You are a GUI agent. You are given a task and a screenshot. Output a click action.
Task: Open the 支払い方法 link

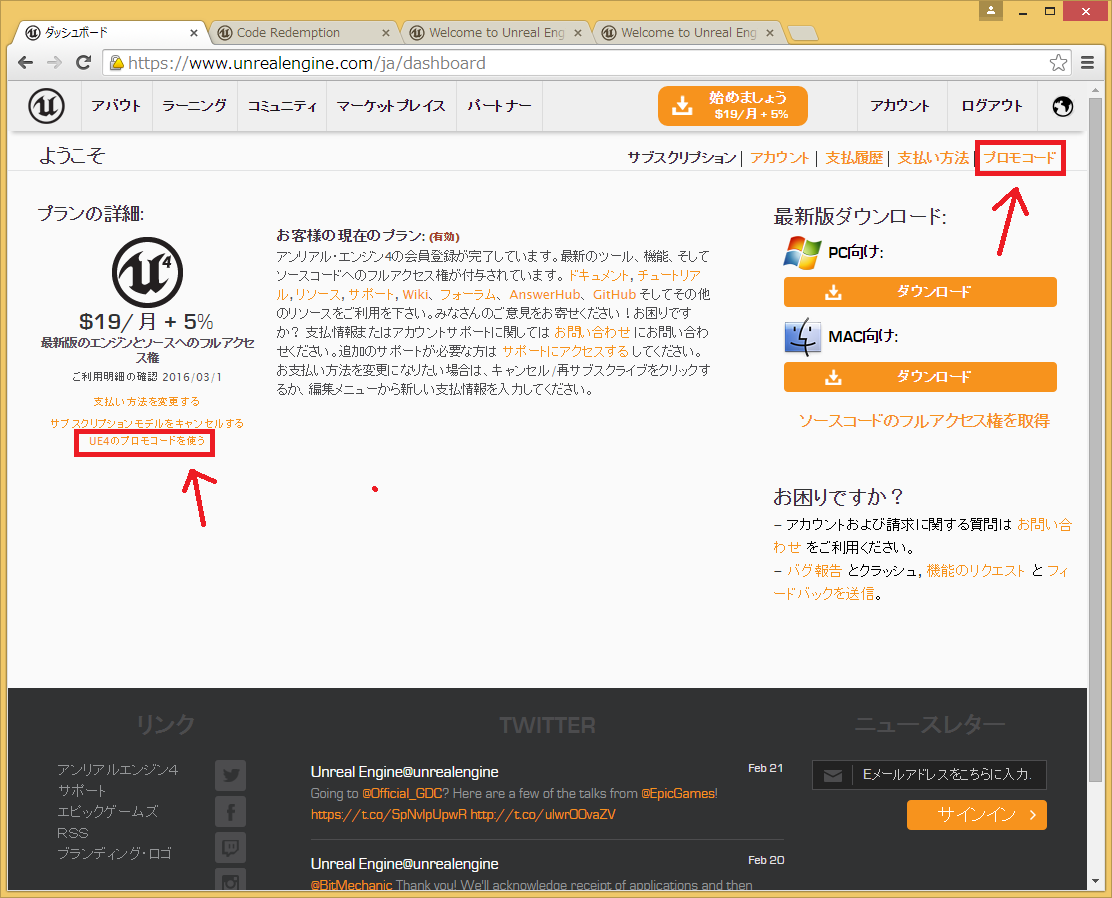pyautogui.click(x=933, y=157)
